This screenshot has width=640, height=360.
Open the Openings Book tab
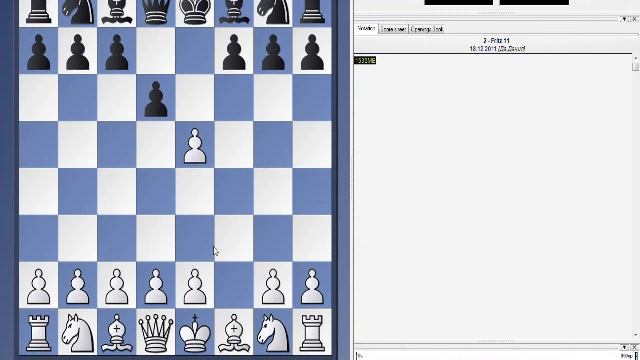[x=427, y=29]
